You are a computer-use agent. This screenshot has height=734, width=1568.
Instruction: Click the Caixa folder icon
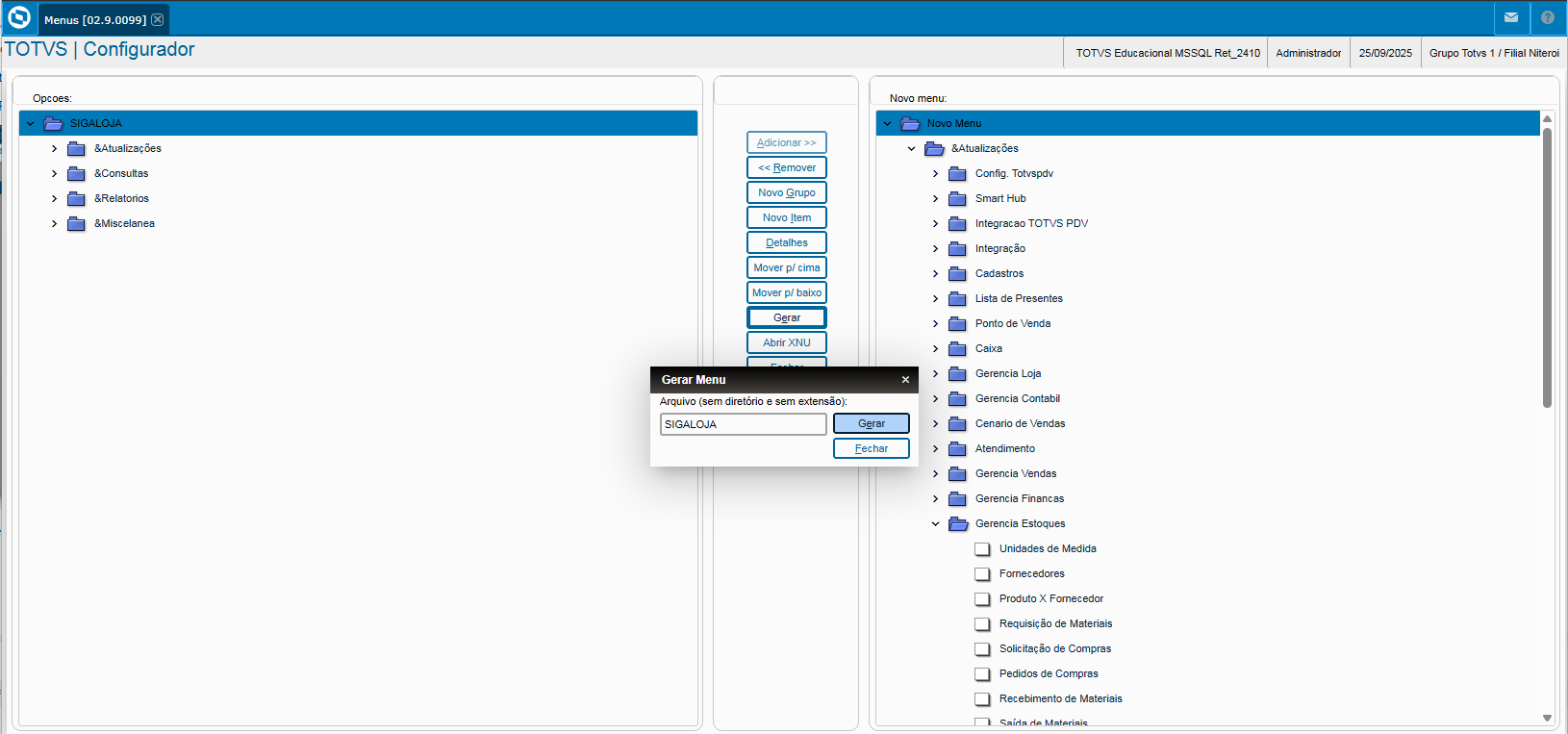(957, 348)
